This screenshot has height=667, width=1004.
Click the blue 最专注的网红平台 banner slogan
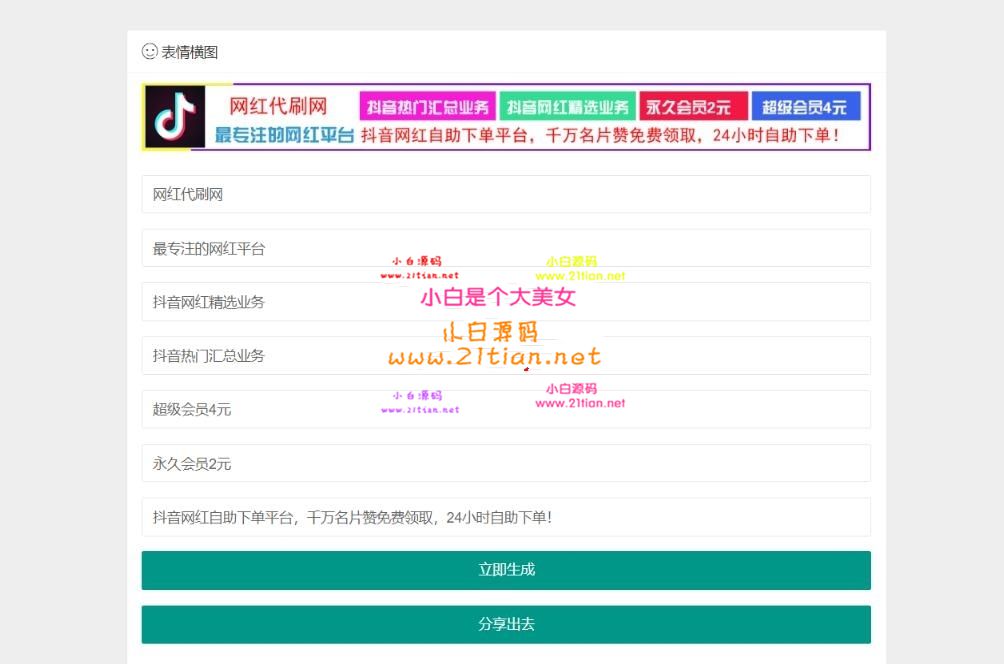point(284,135)
